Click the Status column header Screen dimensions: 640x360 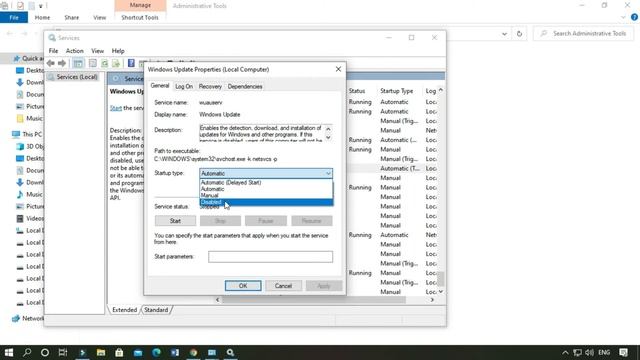click(x=357, y=91)
